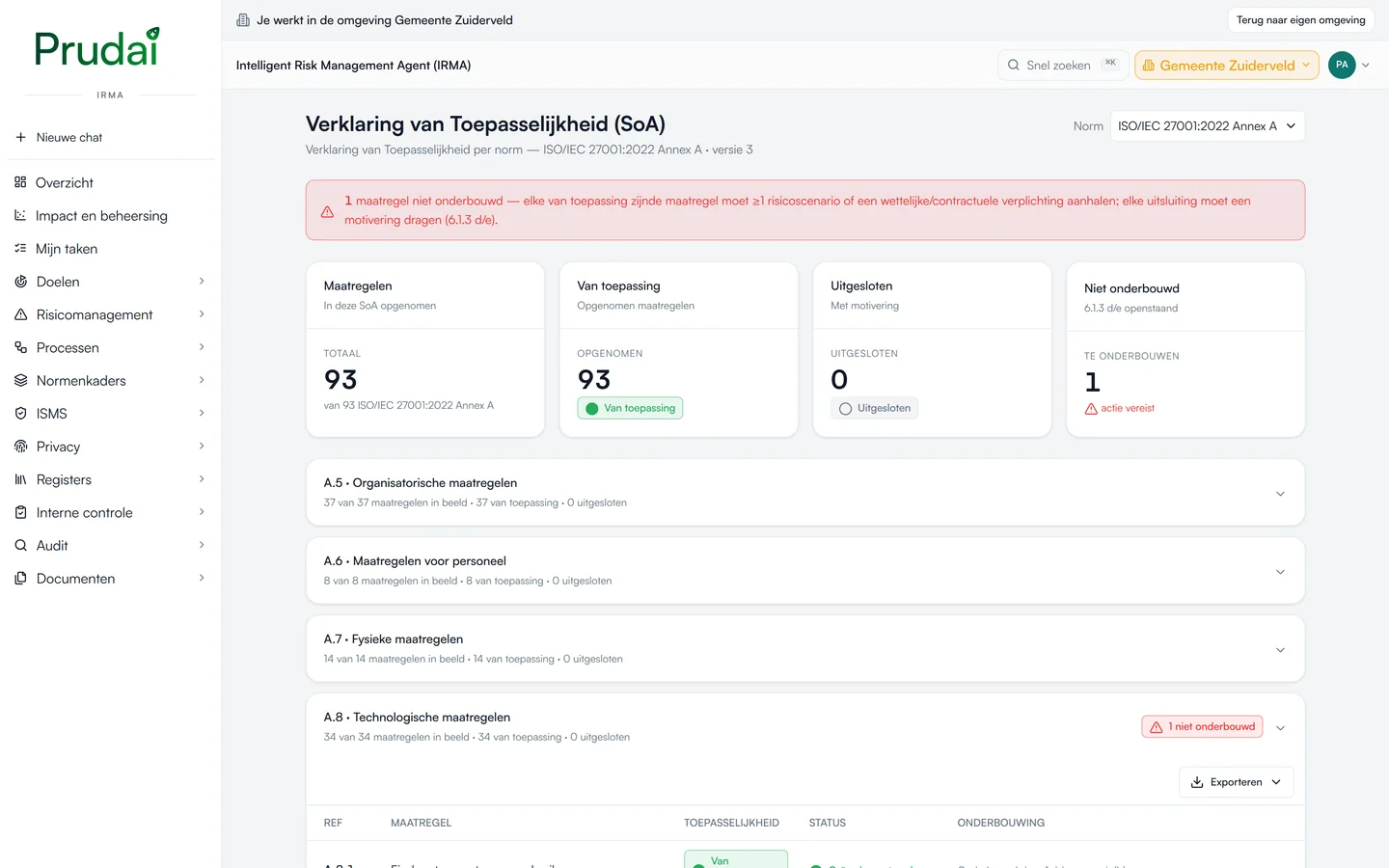The image size is (1389, 868).
Task: Open the account menu chevron beside PA avatar
Action: point(1366,65)
